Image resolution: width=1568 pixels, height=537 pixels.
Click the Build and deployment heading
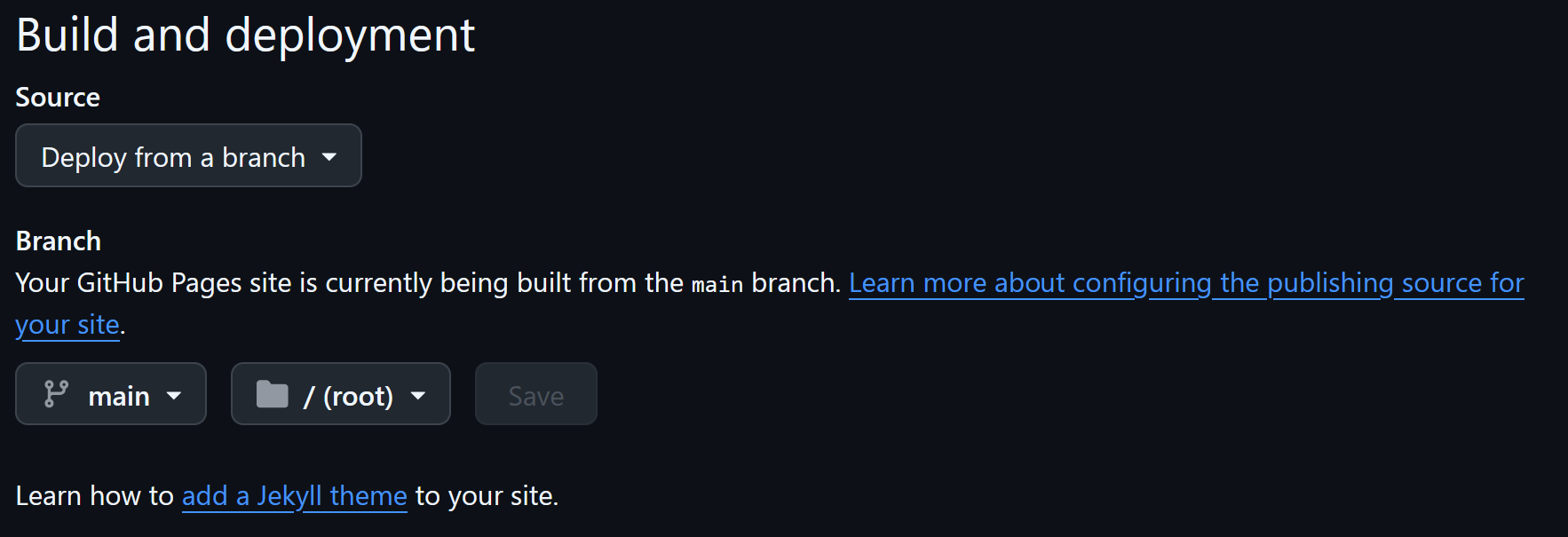tap(246, 36)
